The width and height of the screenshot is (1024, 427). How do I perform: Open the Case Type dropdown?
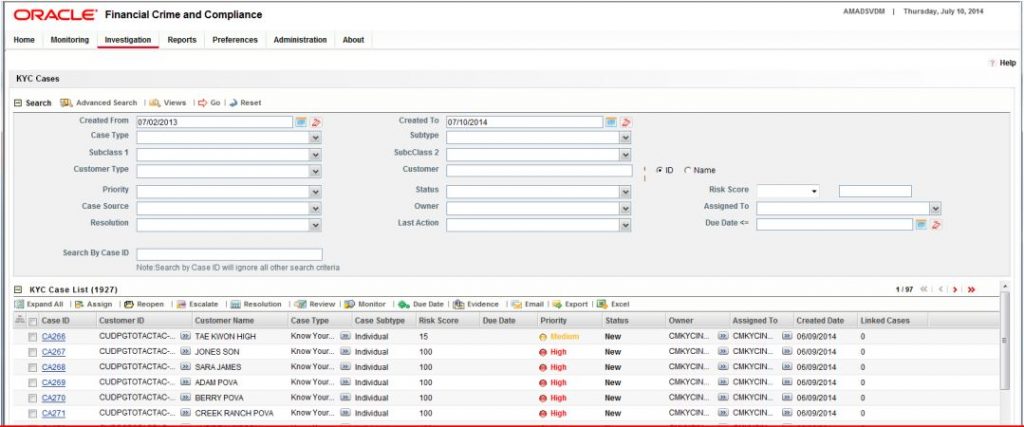tap(315, 138)
